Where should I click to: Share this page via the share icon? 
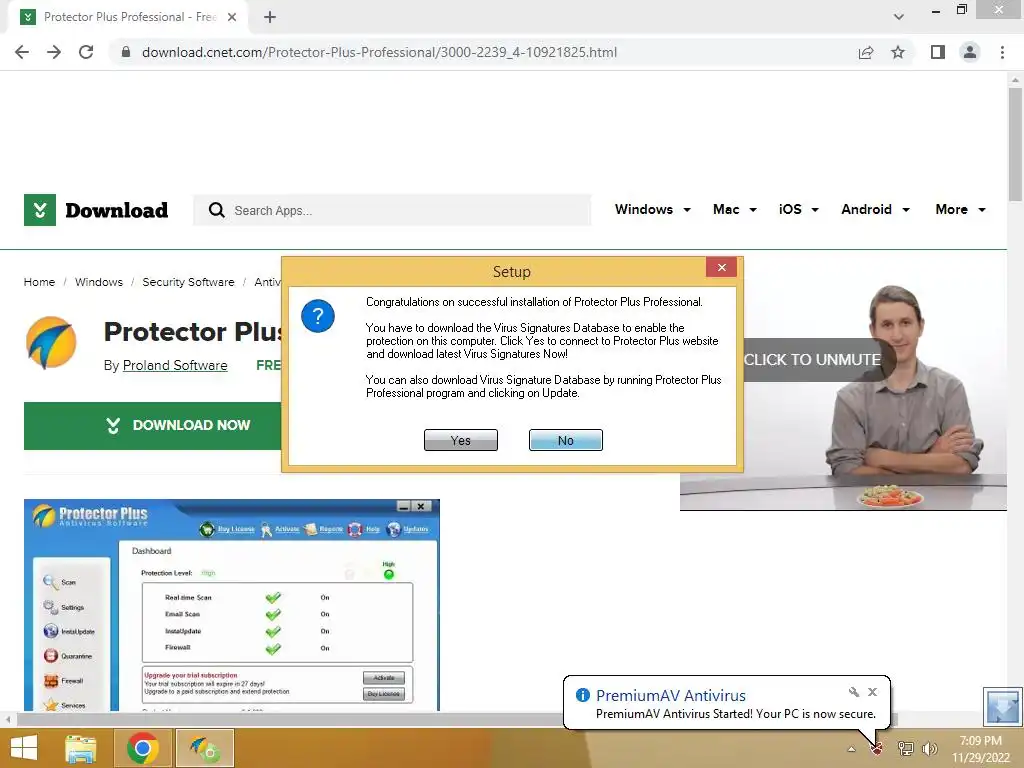point(866,52)
